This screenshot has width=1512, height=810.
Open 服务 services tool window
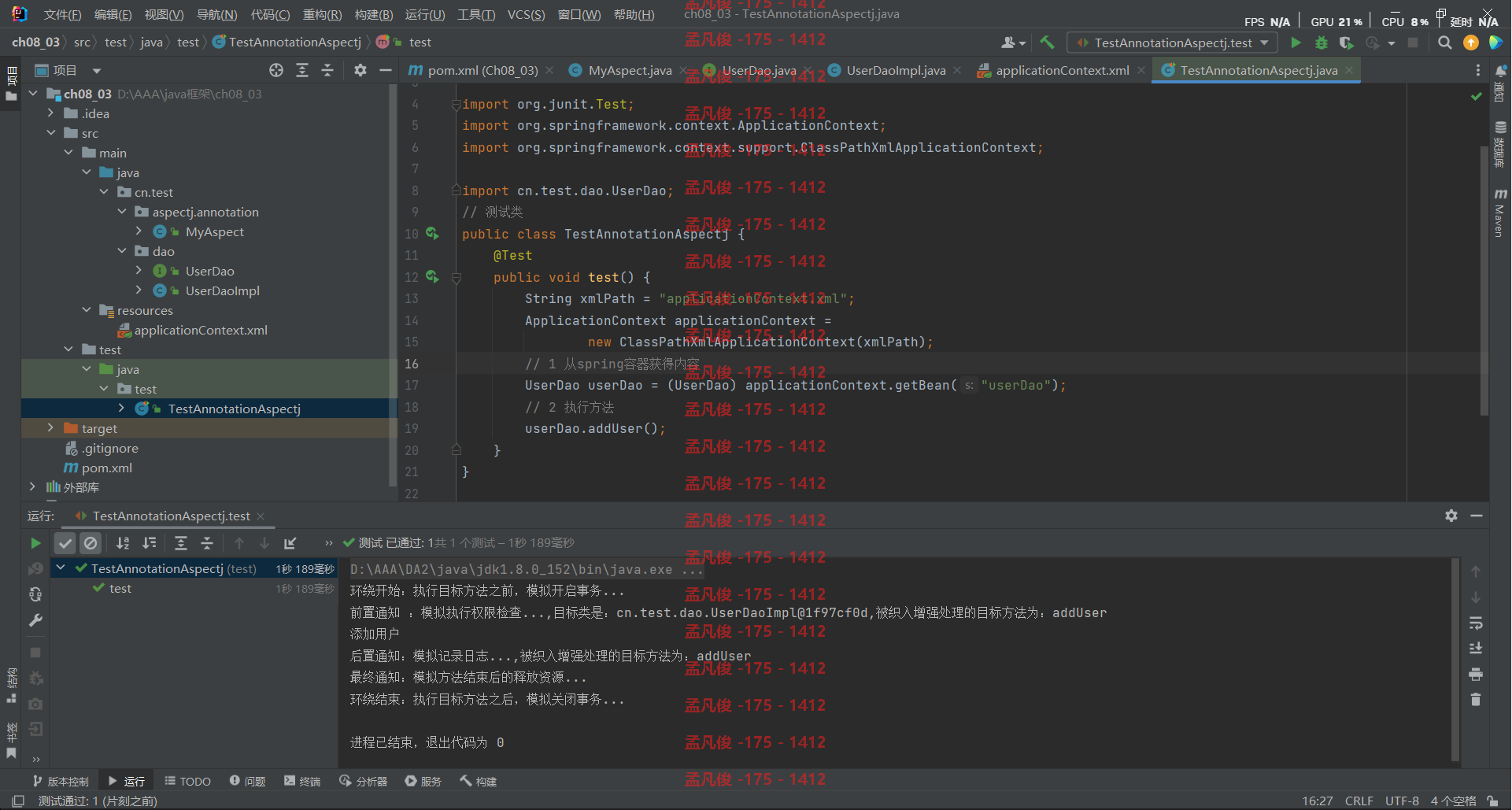(x=423, y=782)
